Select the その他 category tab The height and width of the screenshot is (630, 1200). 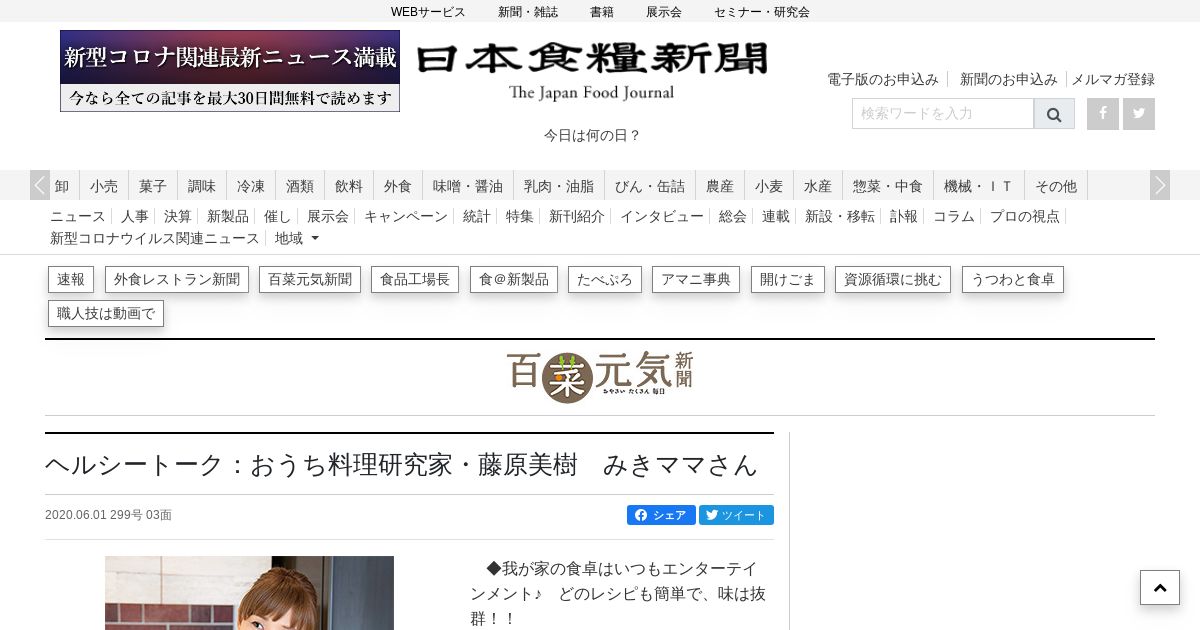click(x=1056, y=186)
